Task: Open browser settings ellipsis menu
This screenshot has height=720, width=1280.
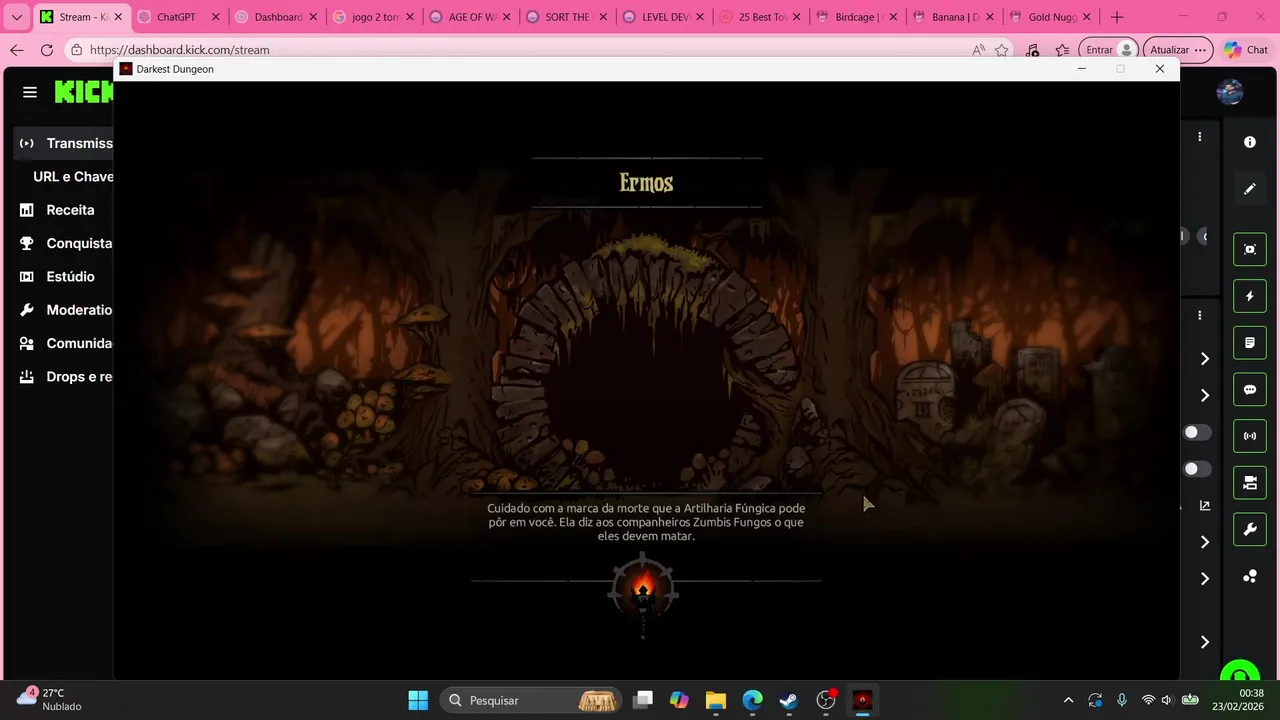Action: click(x=1202, y=50)
